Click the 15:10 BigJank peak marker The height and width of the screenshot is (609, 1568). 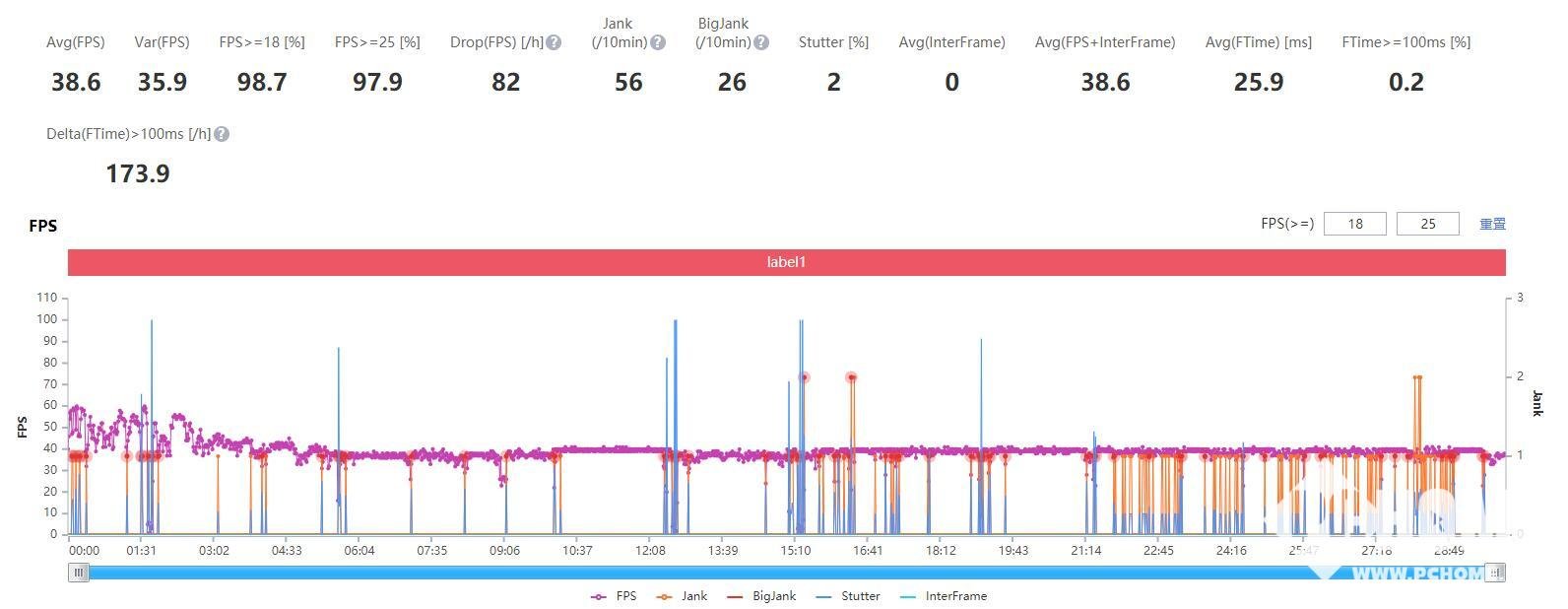[804, 377]
